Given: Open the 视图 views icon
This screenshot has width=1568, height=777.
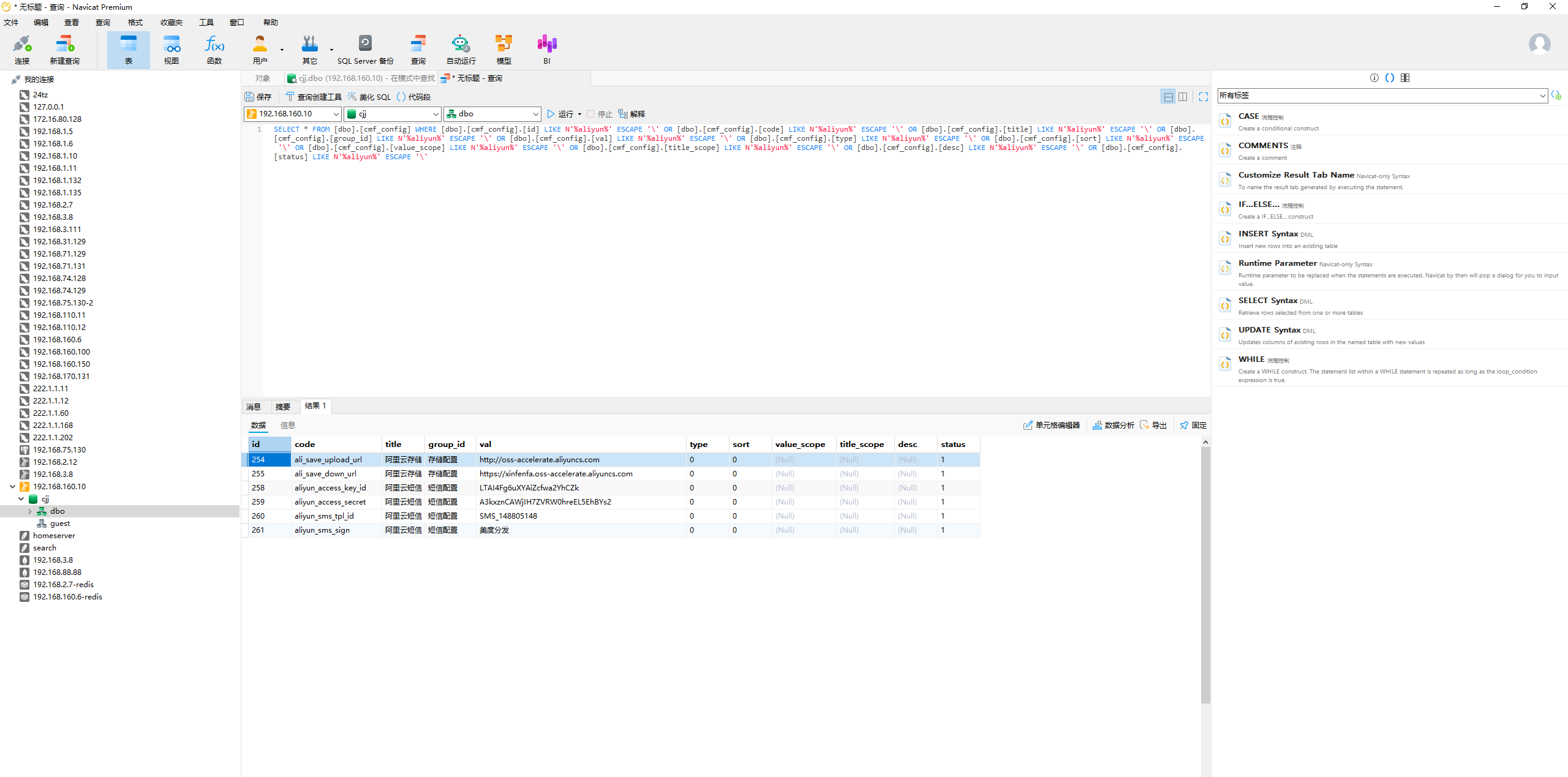Looking at the screenshot, I should pos(171,50).
